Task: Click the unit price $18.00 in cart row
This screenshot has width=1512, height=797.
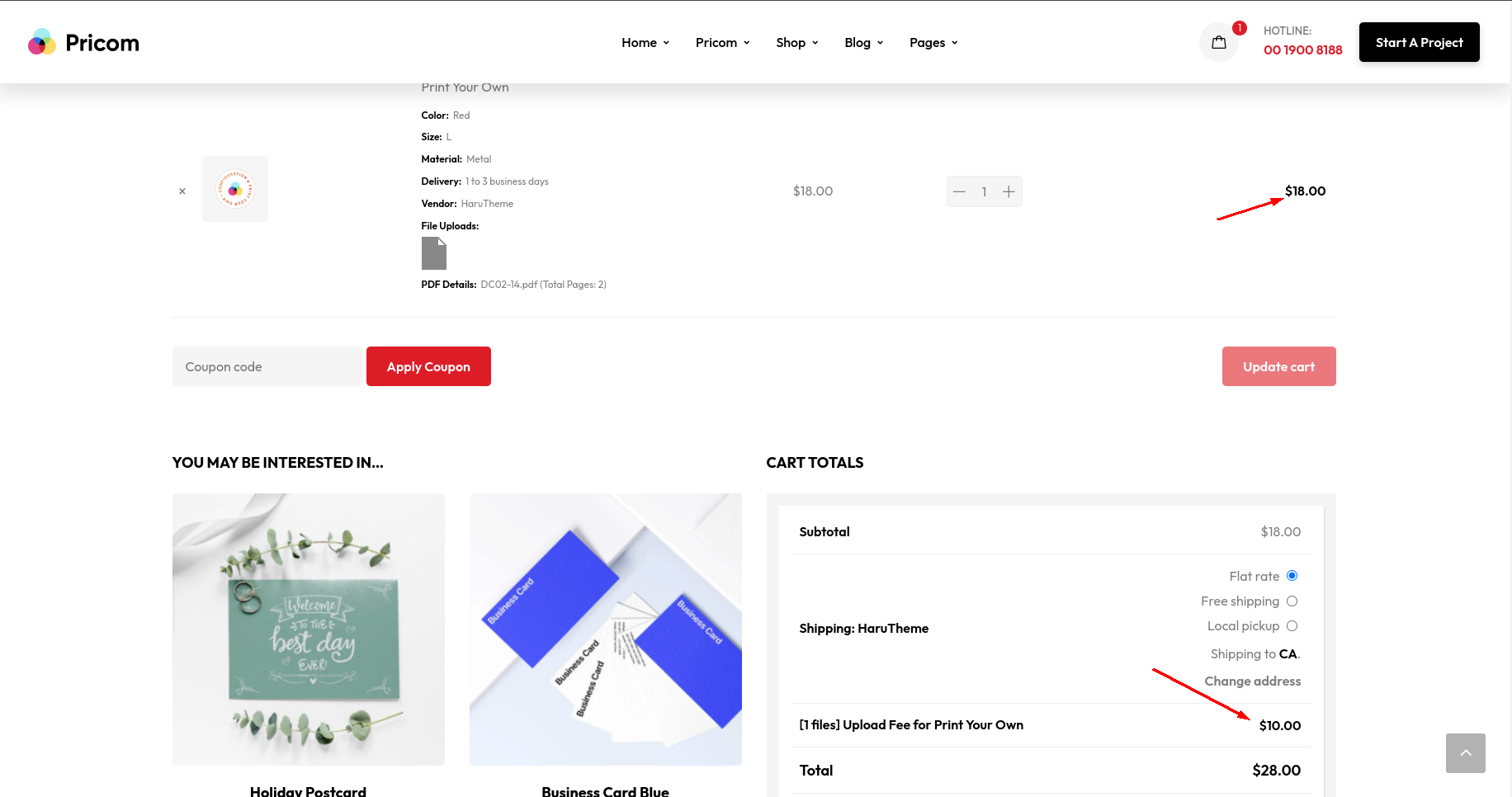Action: pyautogui.click(x=813, y=191)
